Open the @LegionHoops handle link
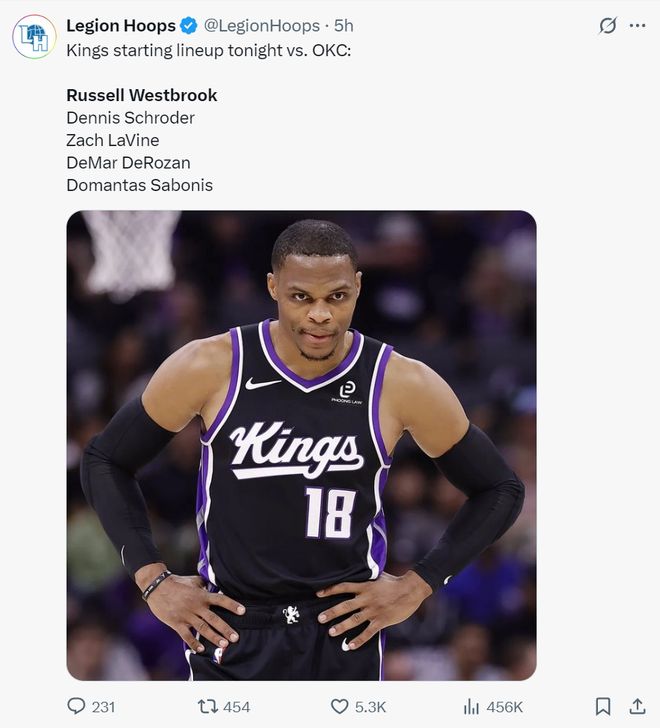The image size is (660, 728). pos(263,25)
